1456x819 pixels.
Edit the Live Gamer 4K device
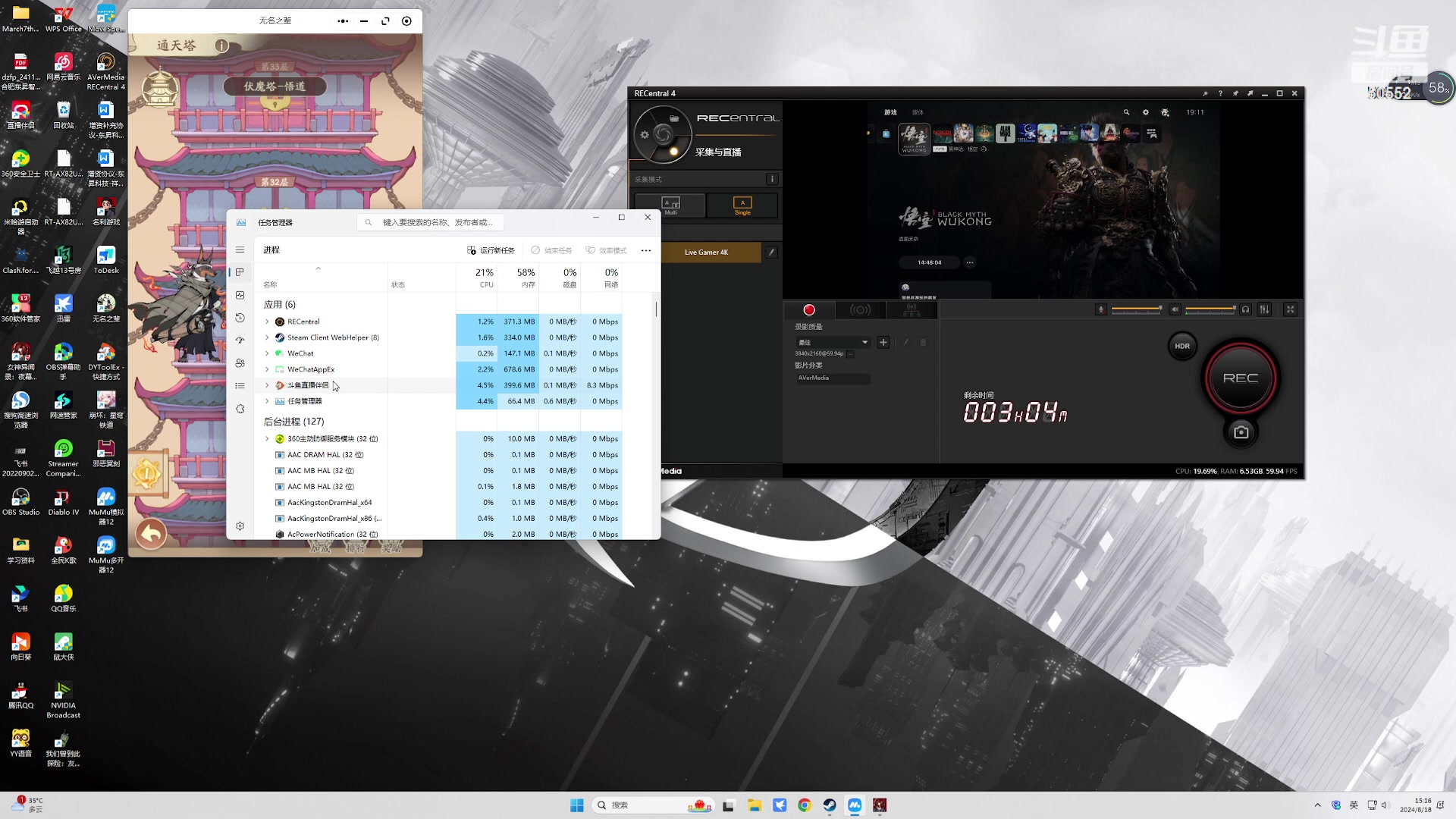pyautogui.click(x=771, y=253)
